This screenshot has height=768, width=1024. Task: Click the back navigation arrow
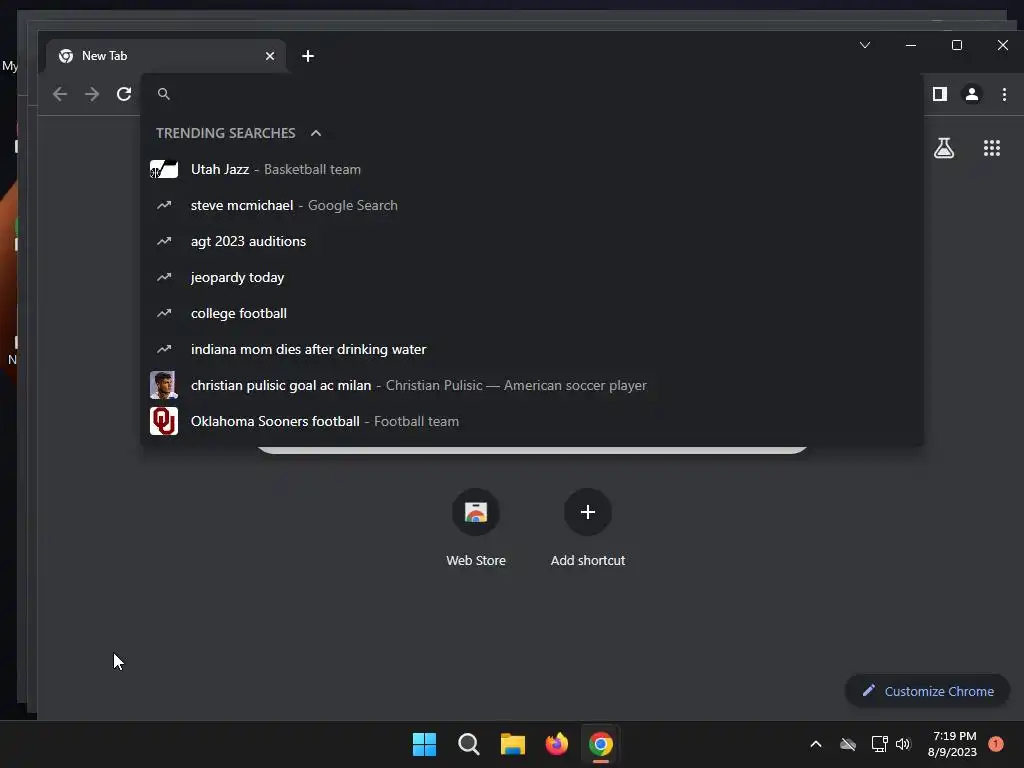coord(60,94)
